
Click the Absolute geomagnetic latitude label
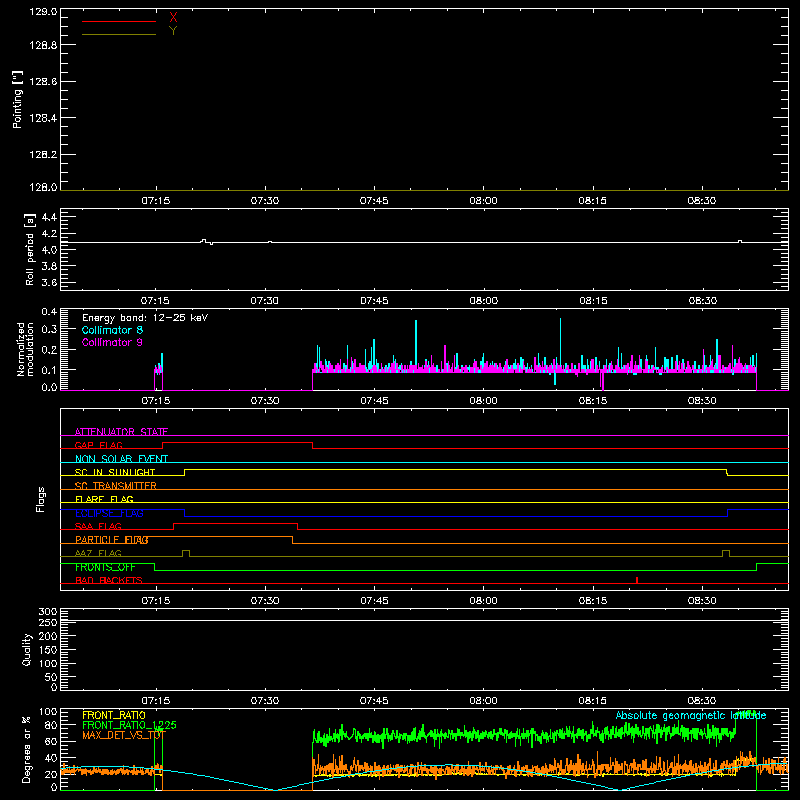691,715
